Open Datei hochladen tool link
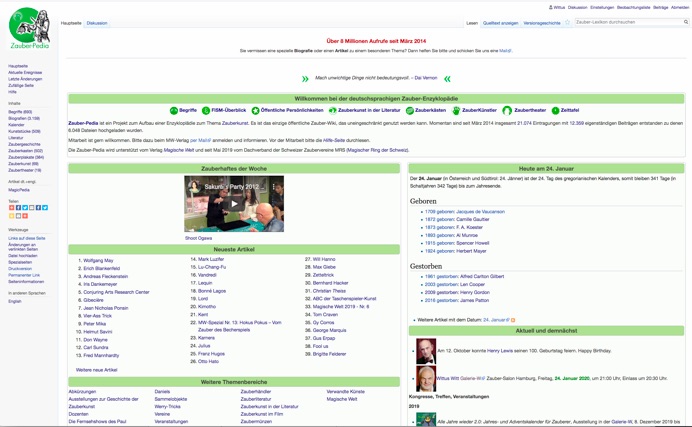 (23, 255)
